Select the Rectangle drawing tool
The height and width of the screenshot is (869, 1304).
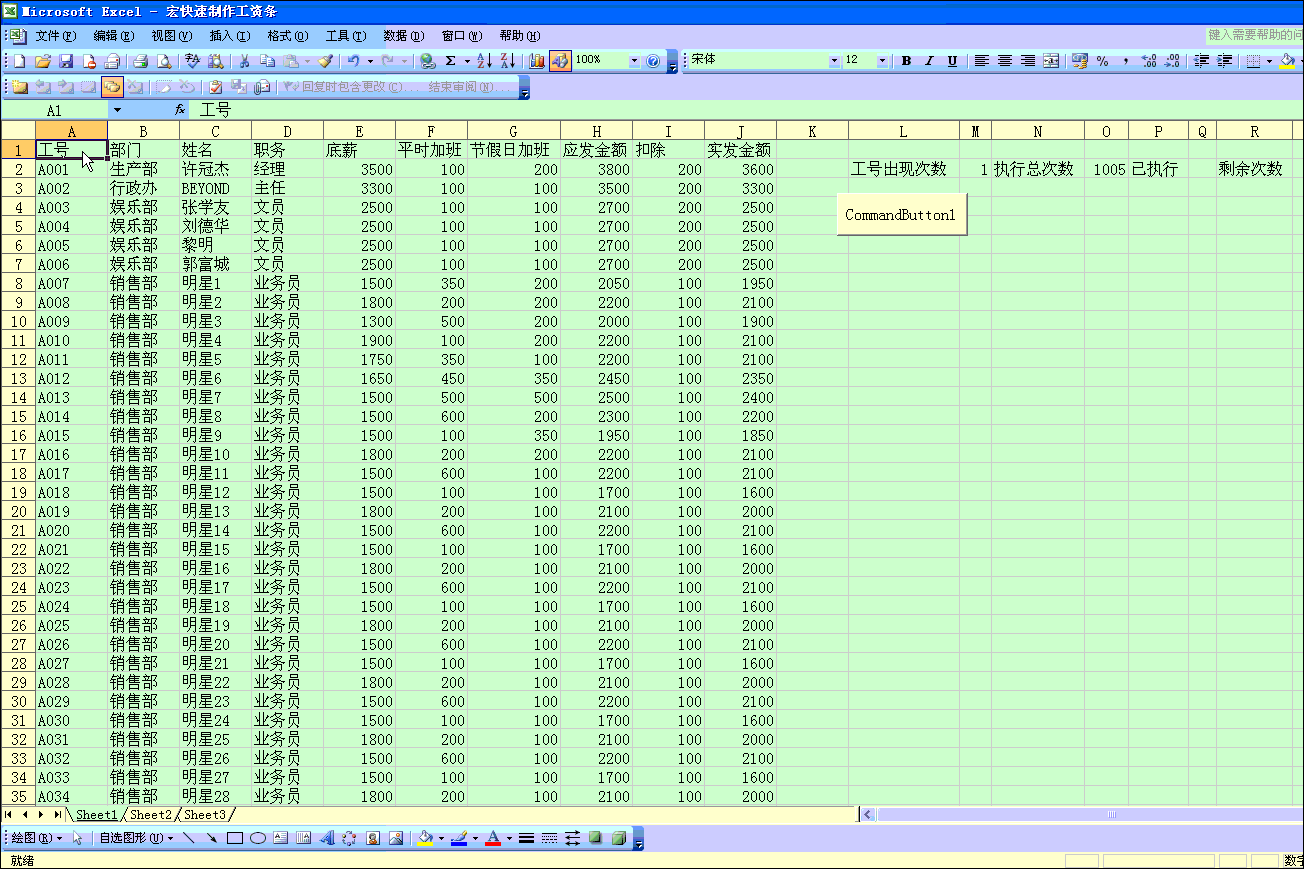tap(235, 838)
